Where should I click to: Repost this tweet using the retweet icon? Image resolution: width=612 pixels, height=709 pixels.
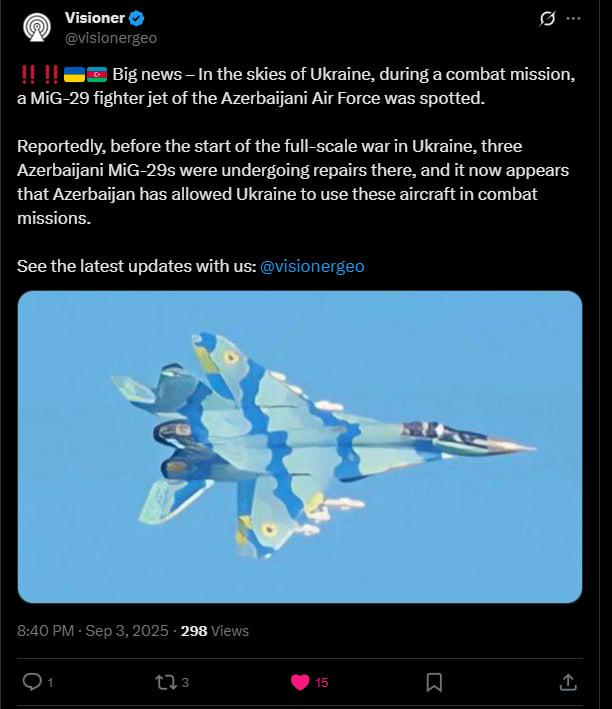click(166, 682)
